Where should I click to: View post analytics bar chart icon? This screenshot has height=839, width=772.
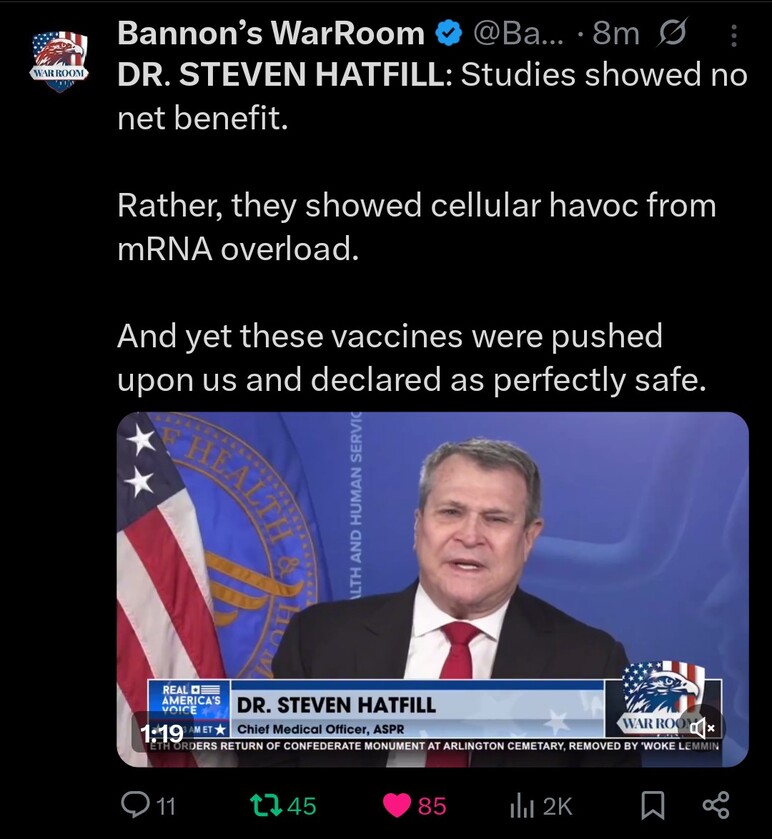(523, 806)
